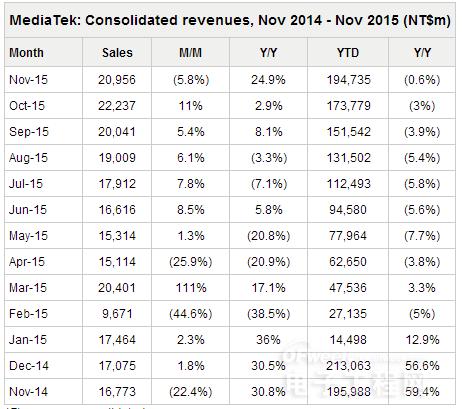
Task: Click the Dec-14 YTD value 213,063
Action: [x=348, y=366]
